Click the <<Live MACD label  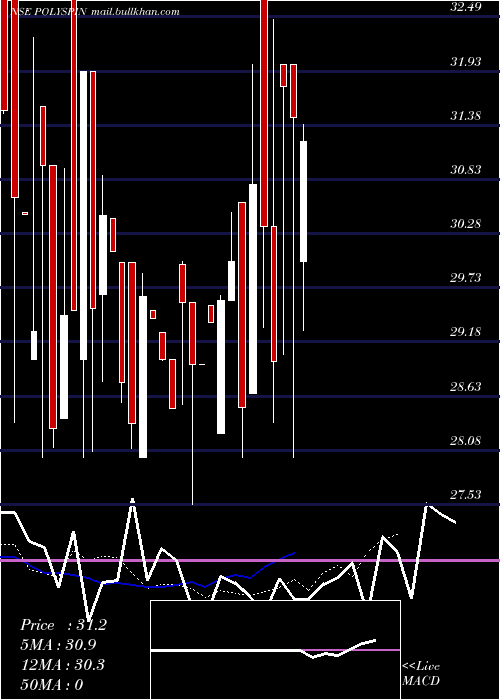point(421,674)
